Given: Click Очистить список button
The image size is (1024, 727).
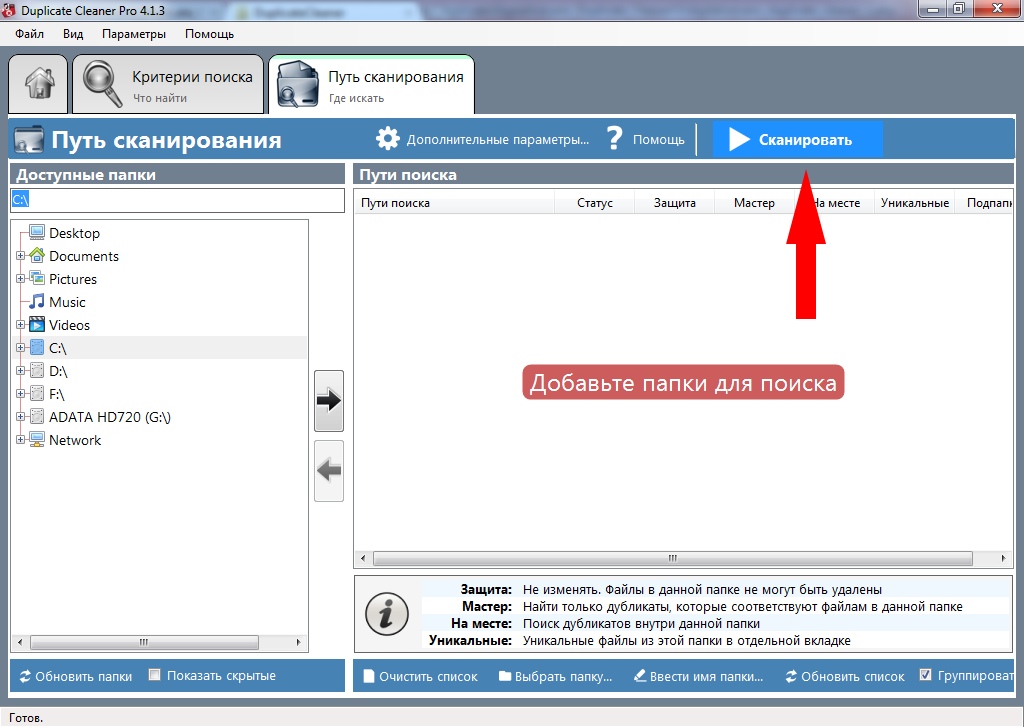Looking at the screenshot, I should coord(420,676).
